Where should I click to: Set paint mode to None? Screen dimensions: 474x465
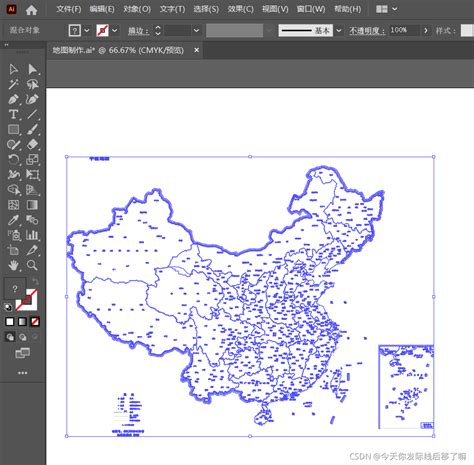point(35,322)
